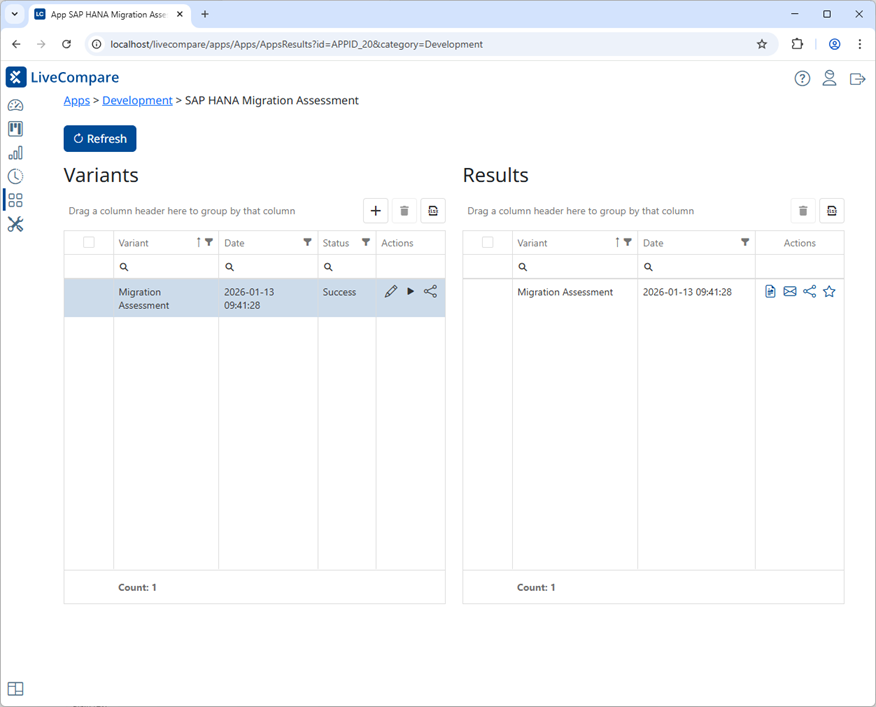Open the bar chart reports icon in sidebar

[x=16, y=153]
